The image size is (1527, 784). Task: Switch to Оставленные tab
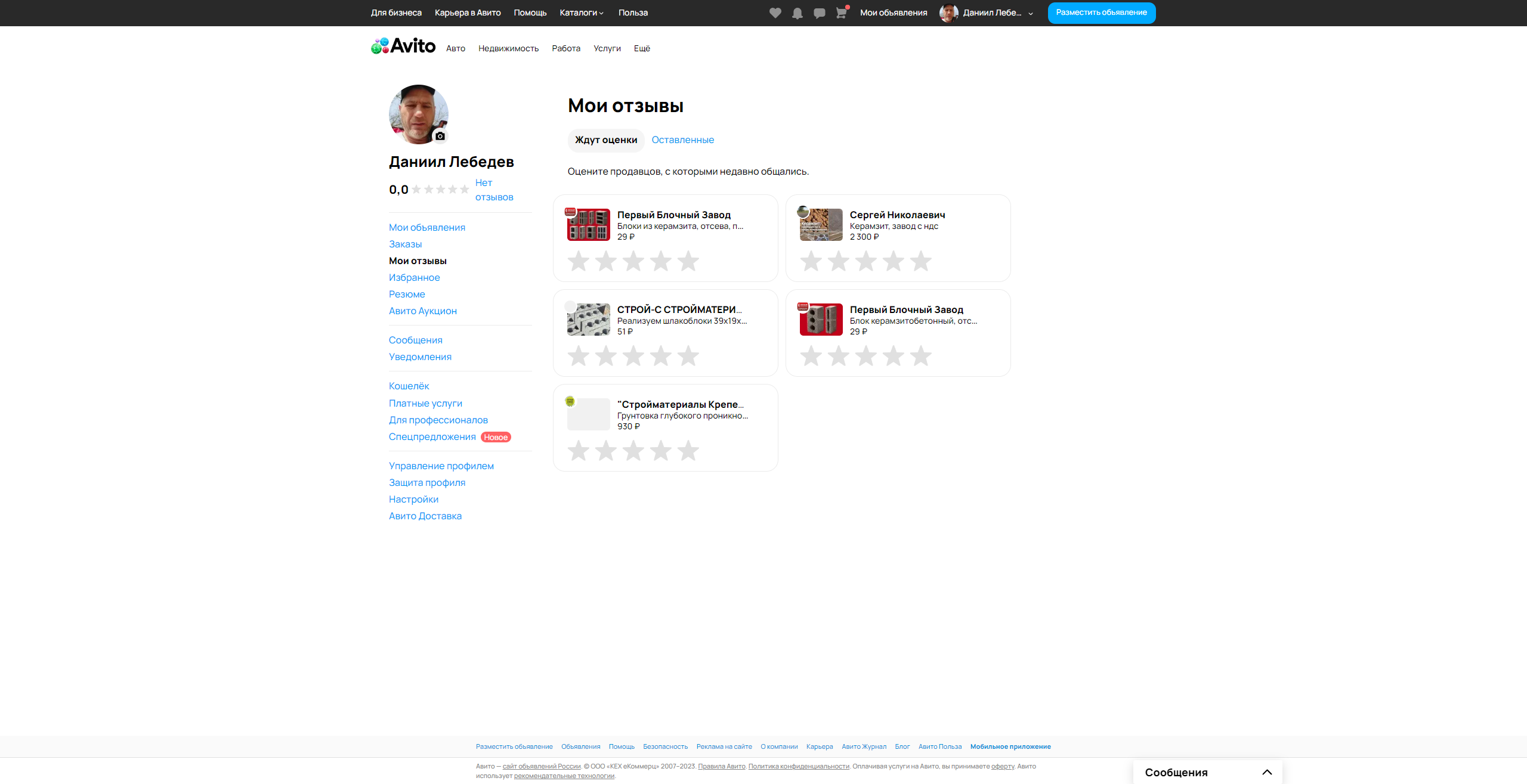(682, 140)
